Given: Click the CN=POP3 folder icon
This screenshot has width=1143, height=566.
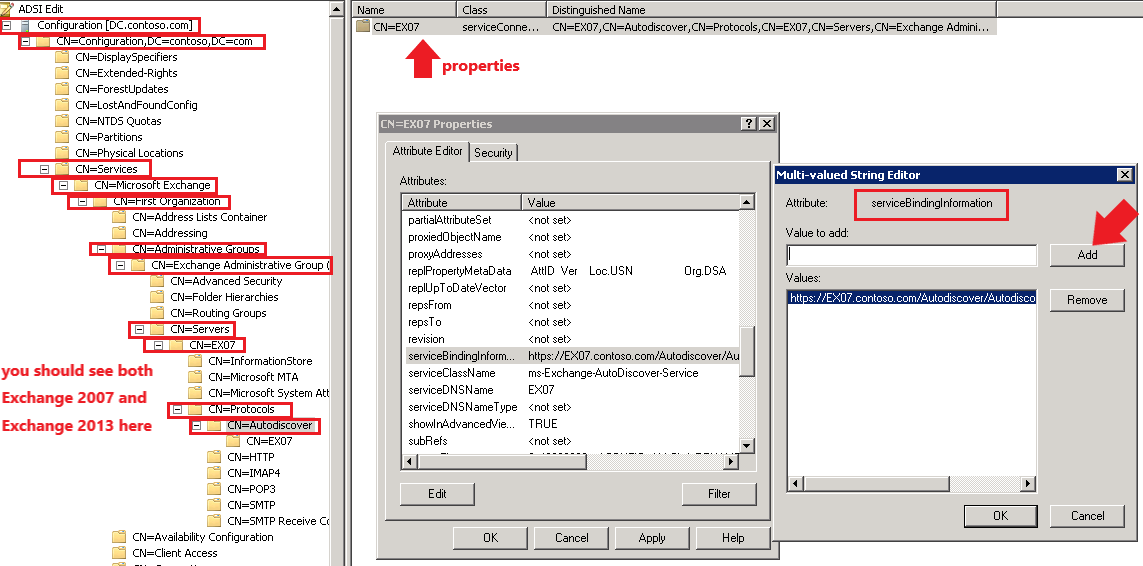Looking at the screenshot, I should click(x=214, y=489).
